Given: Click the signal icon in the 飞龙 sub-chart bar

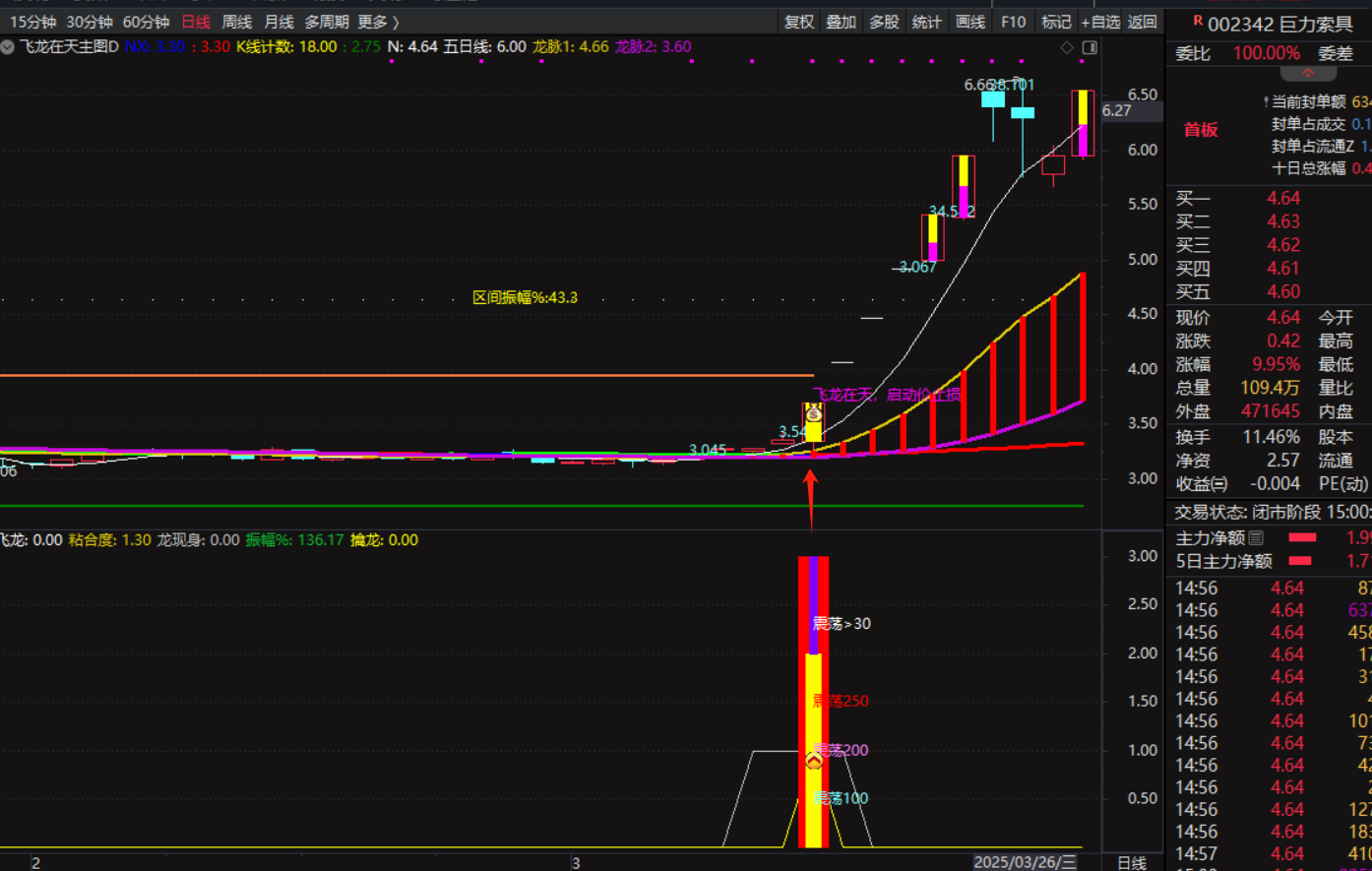Looking at the screenshot, I should tap(814, 760).
